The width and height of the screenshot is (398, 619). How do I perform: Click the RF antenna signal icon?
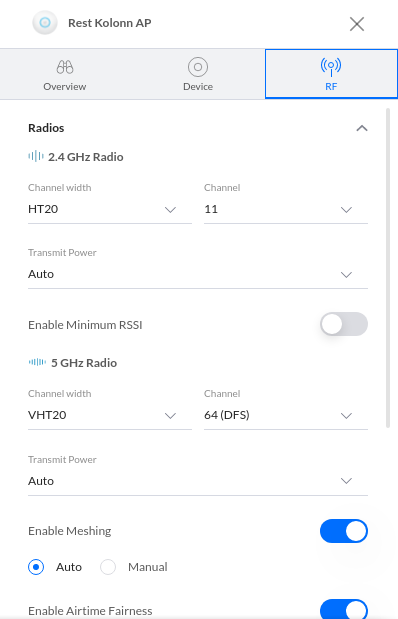331,67
